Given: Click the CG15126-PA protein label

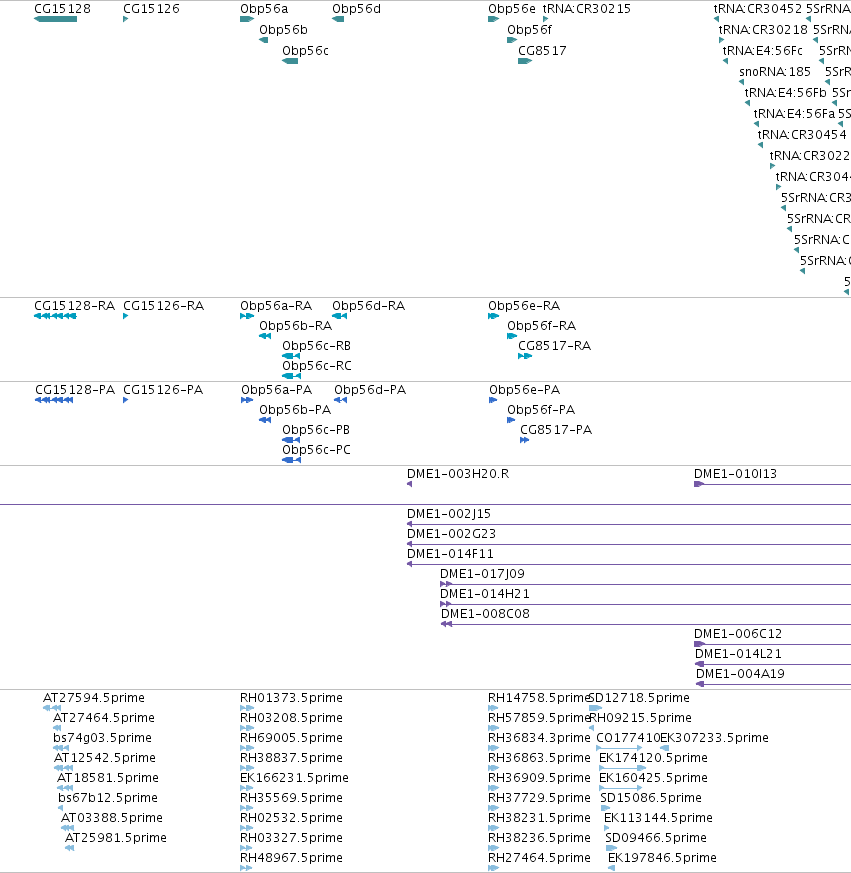Looking at the screenshot, I should click(163, 390).
